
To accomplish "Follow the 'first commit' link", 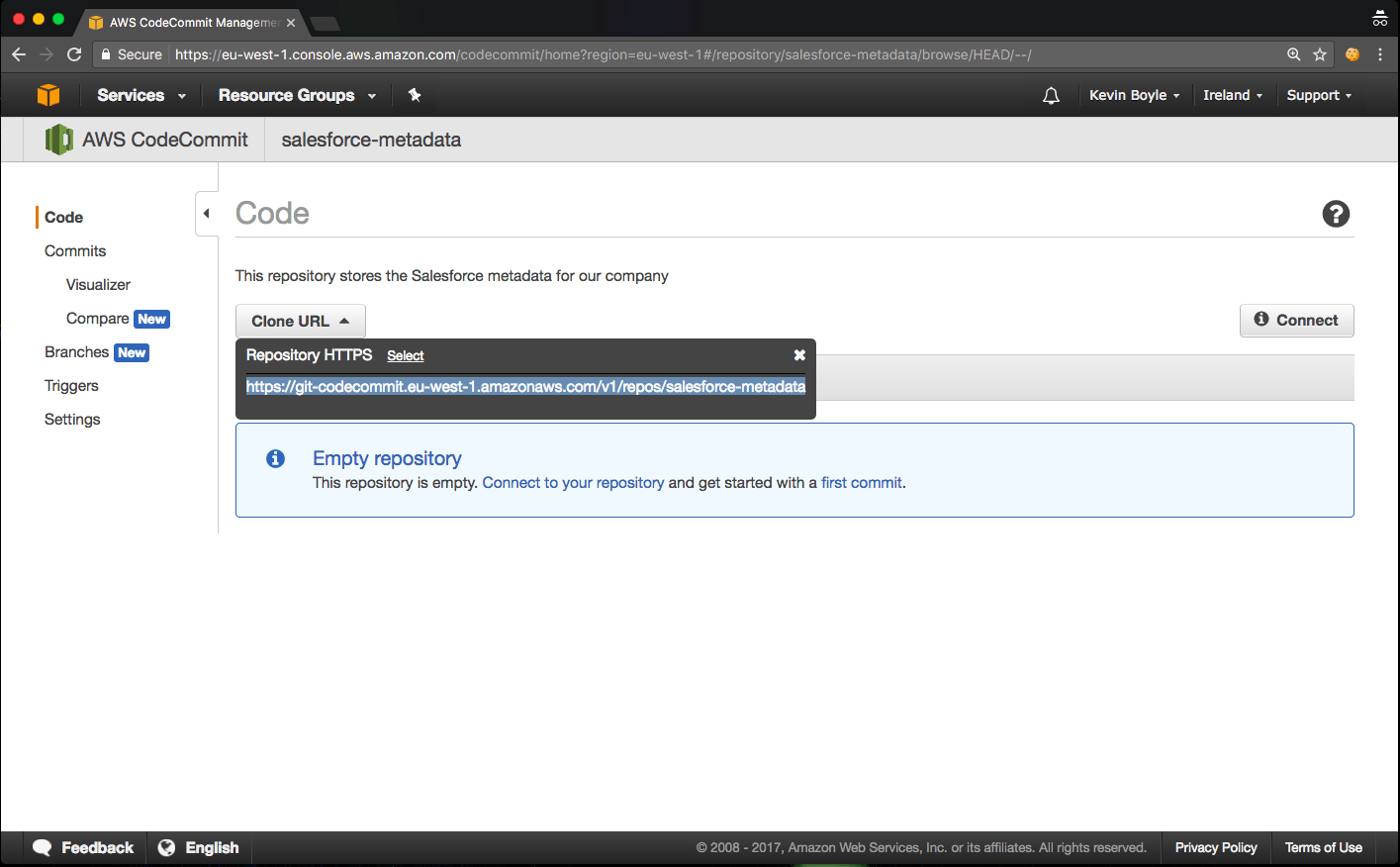I will [861, 482].
